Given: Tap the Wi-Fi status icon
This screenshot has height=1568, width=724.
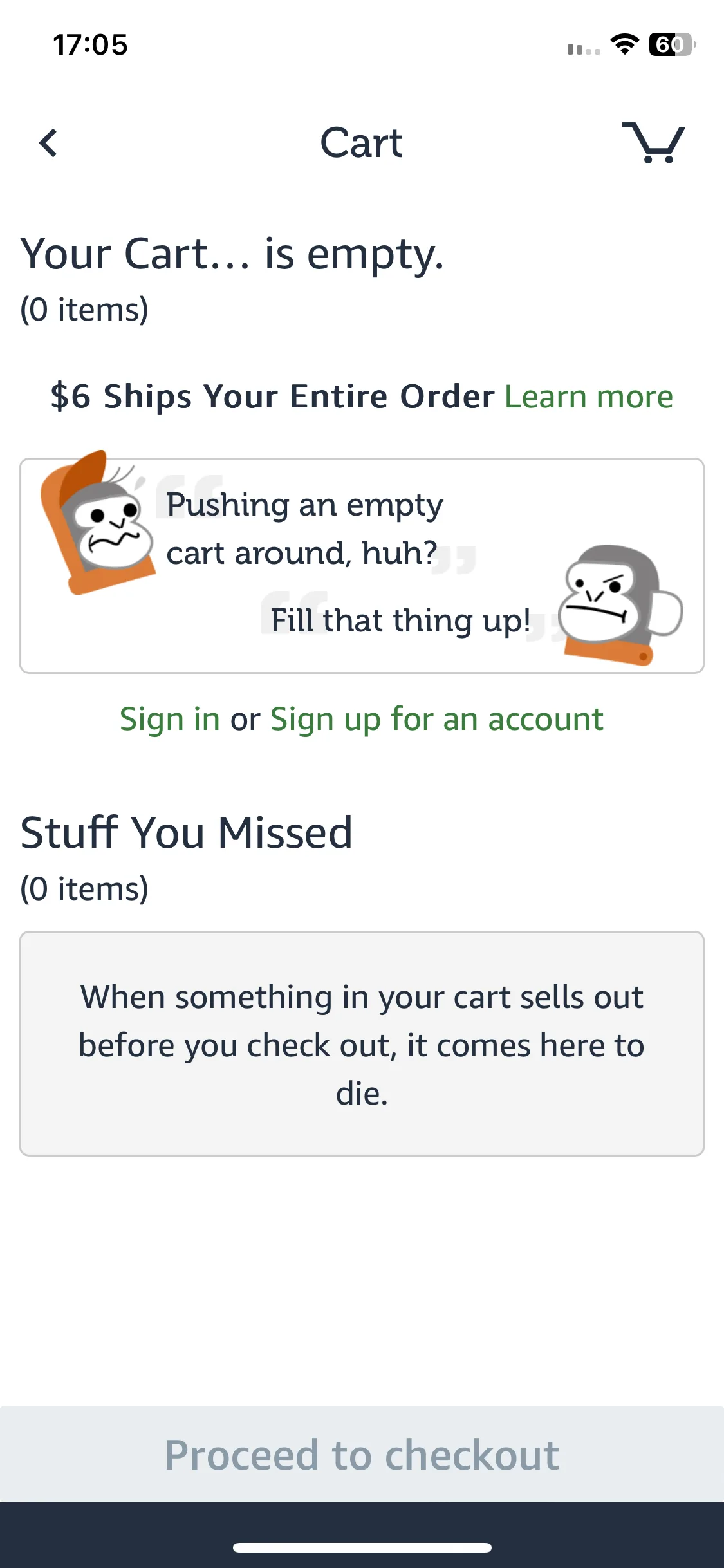Looking at the screenshot, I should pos(624,44).
